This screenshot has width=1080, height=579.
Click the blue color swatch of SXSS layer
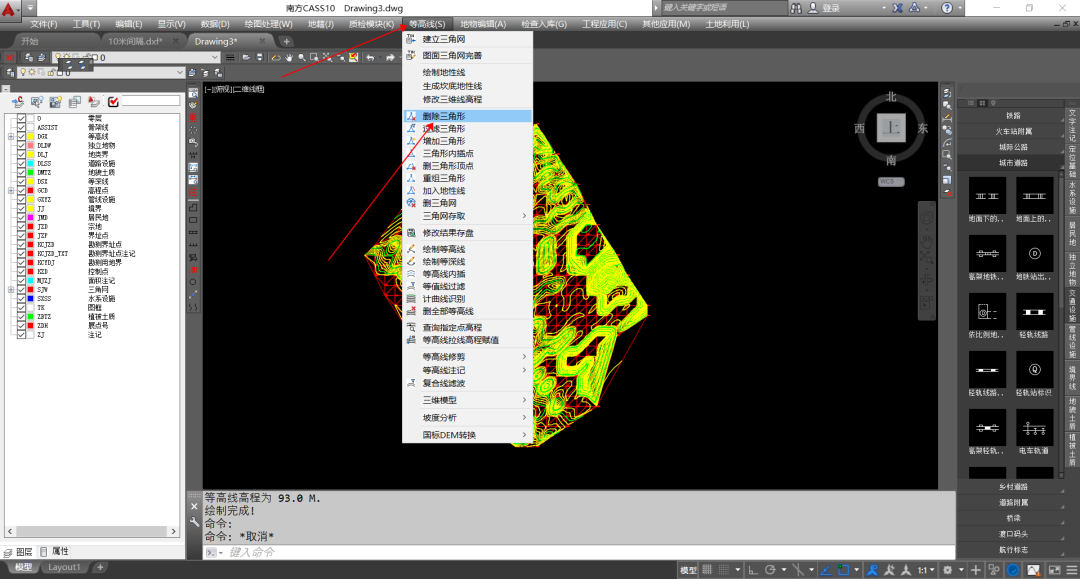pyautogui.click(x=31, y=299)
